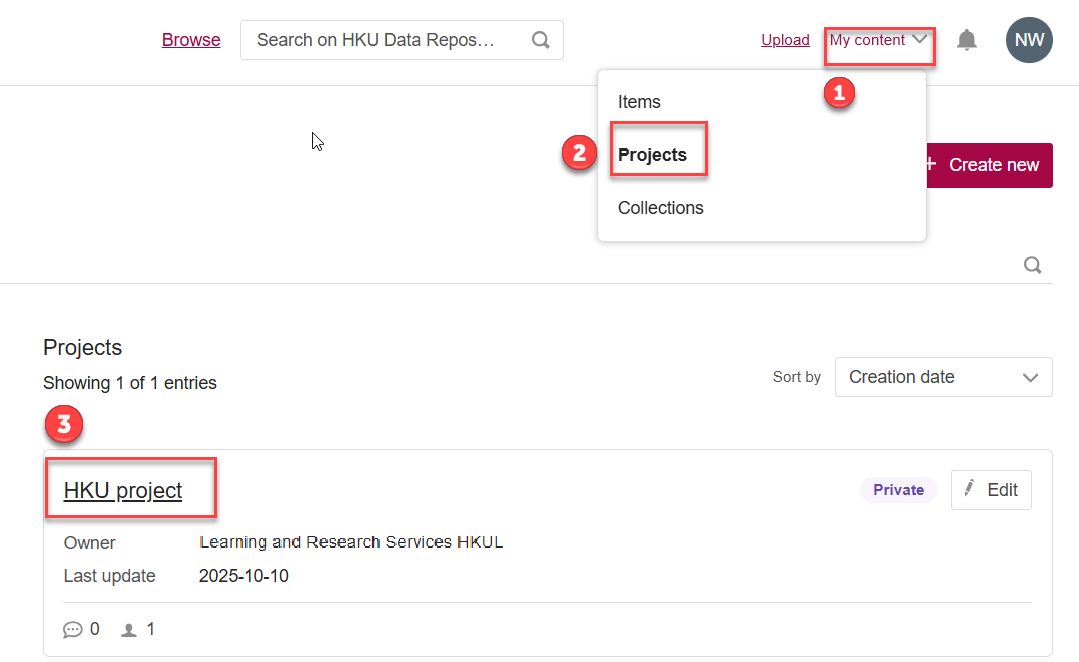Open the Sort by Creation date dropdown

click(943, 377)
